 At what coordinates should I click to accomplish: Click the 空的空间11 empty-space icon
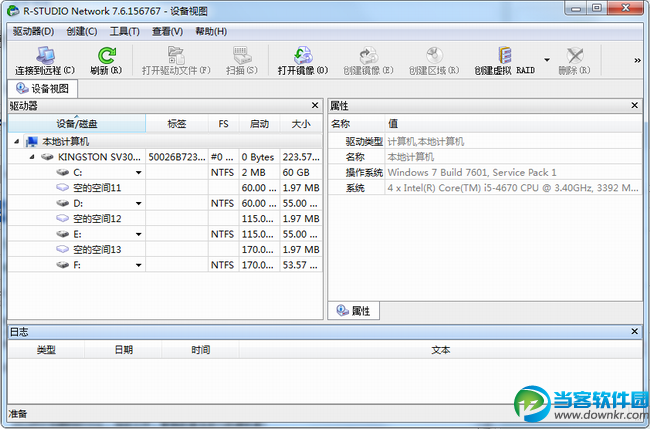point(63,187)
